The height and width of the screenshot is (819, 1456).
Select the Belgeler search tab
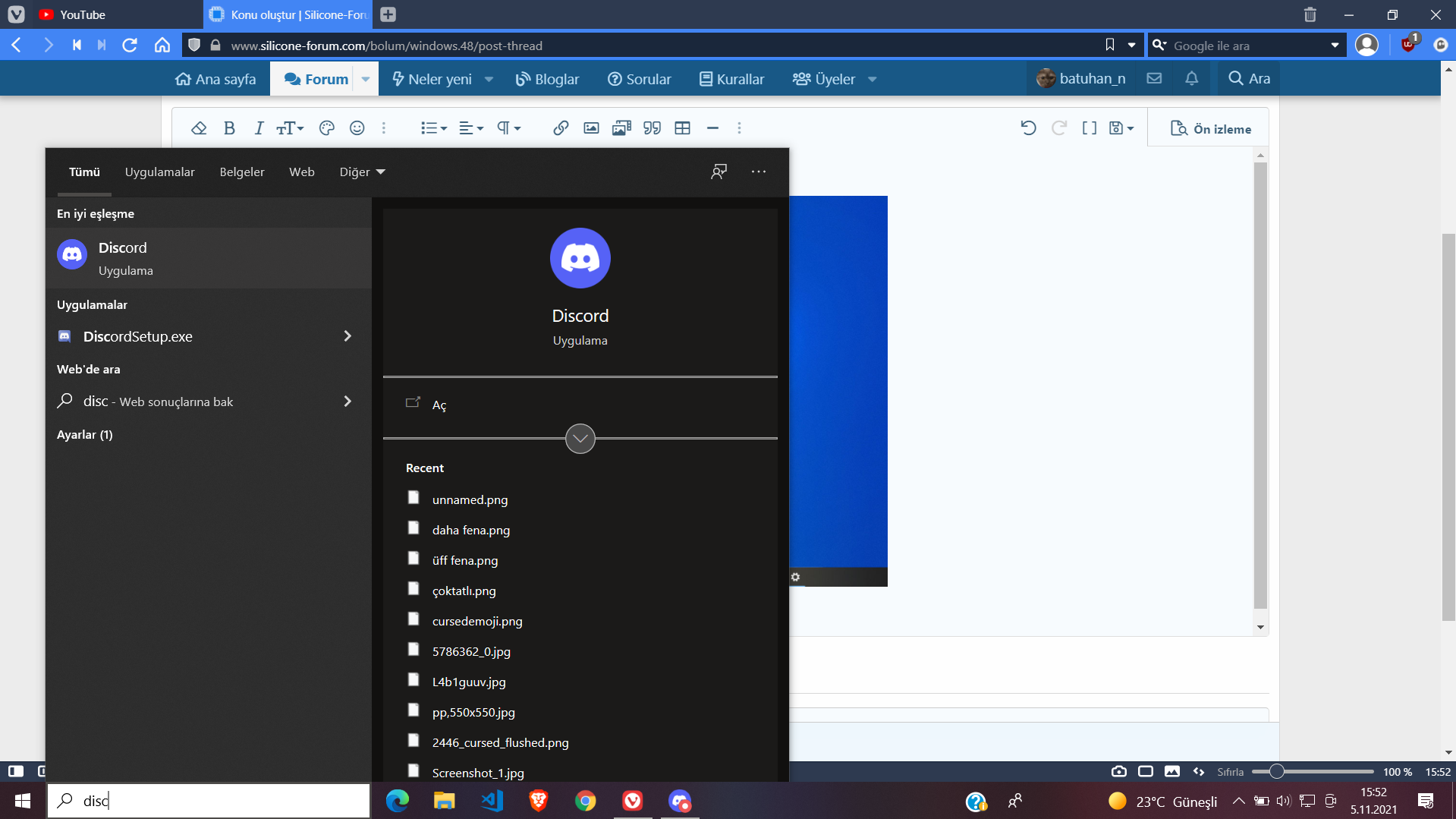(242, 172)
